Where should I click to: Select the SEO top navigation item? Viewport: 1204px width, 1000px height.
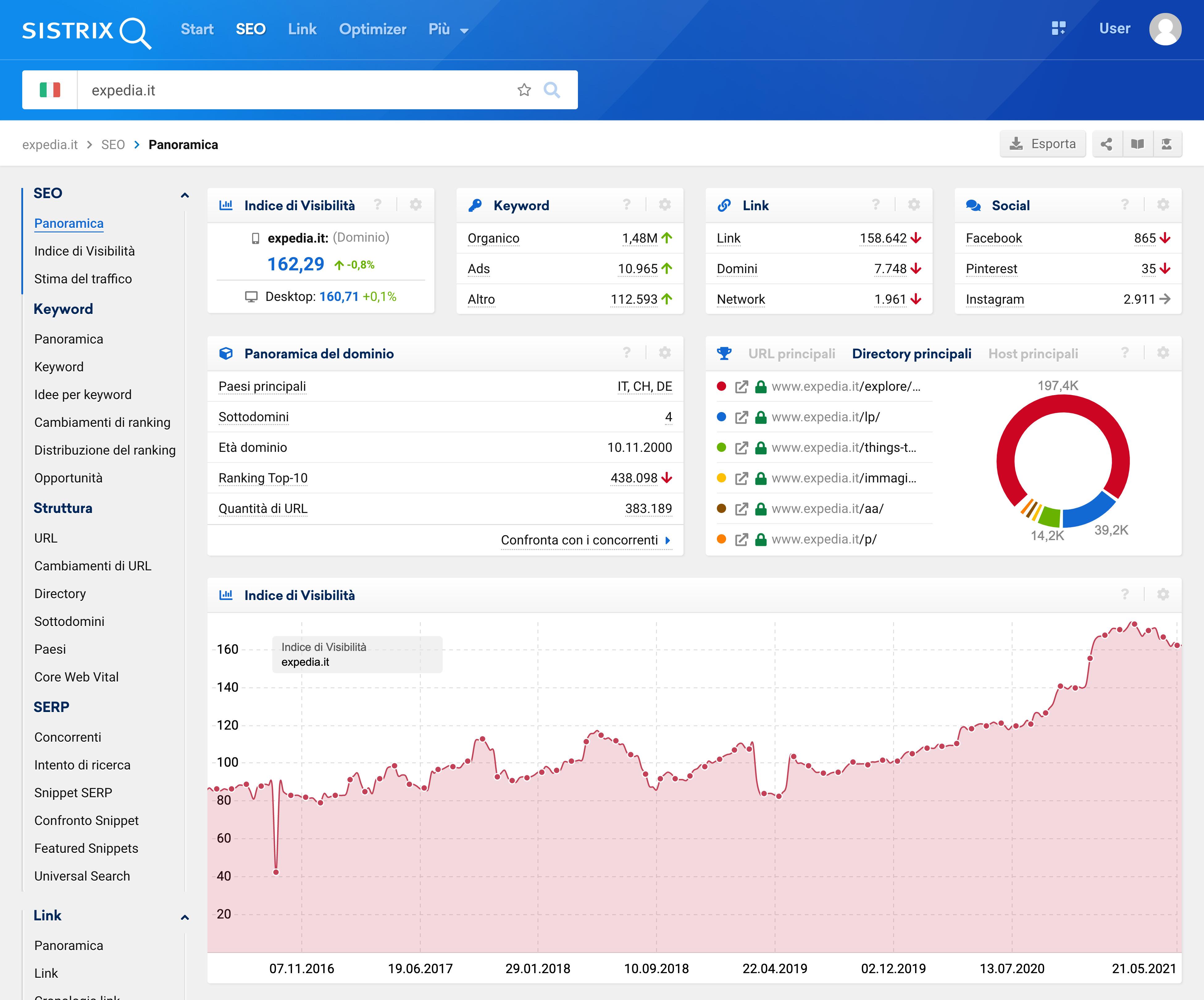tap(251, 29)
